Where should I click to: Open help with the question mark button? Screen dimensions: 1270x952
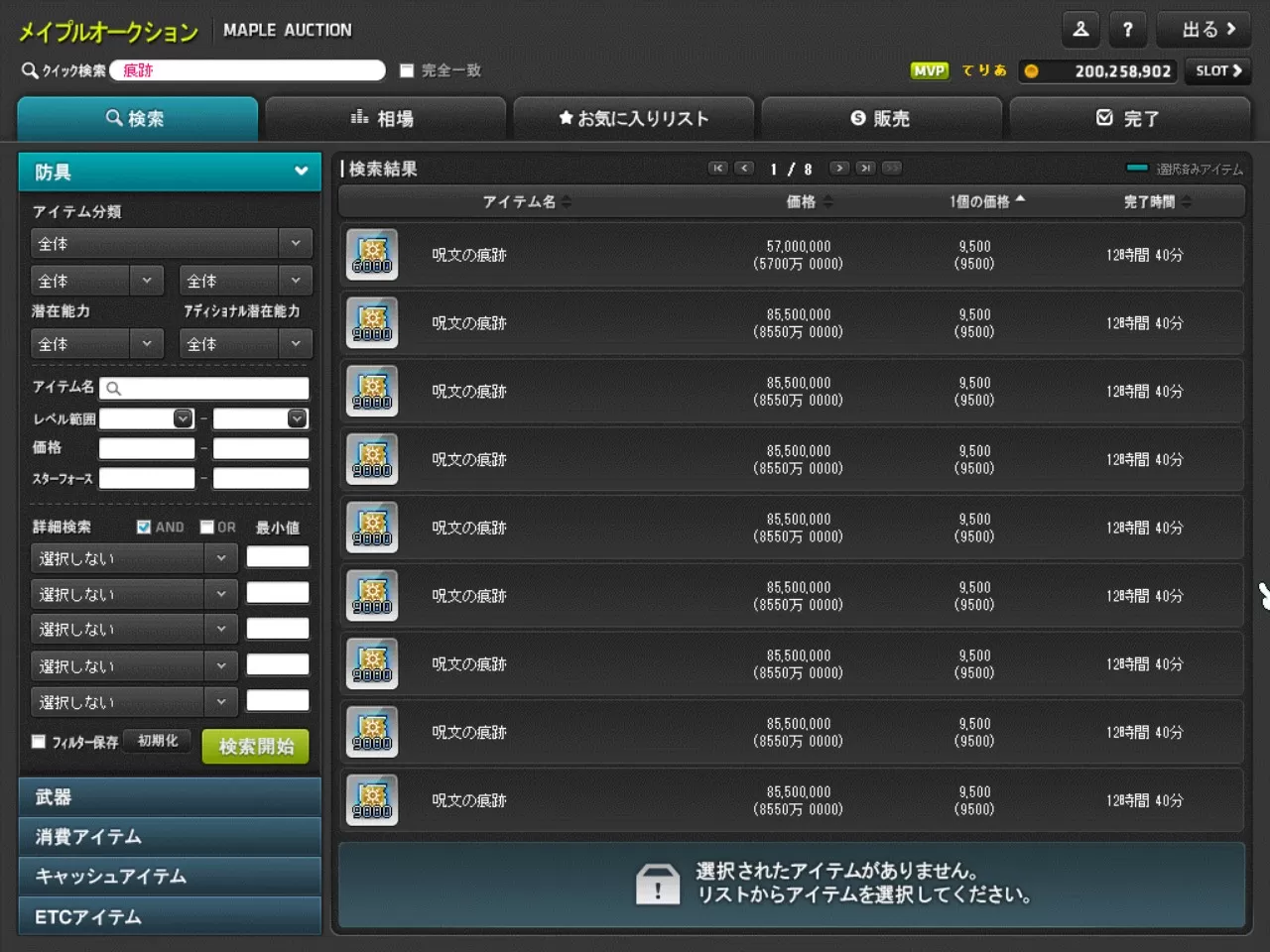1128,30
